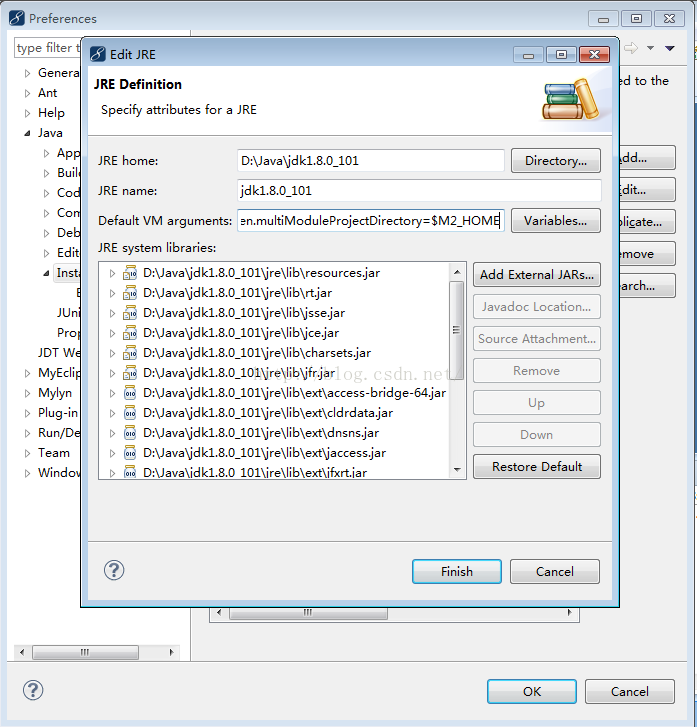Select the access-bridge-64.jar library icon

130,393
